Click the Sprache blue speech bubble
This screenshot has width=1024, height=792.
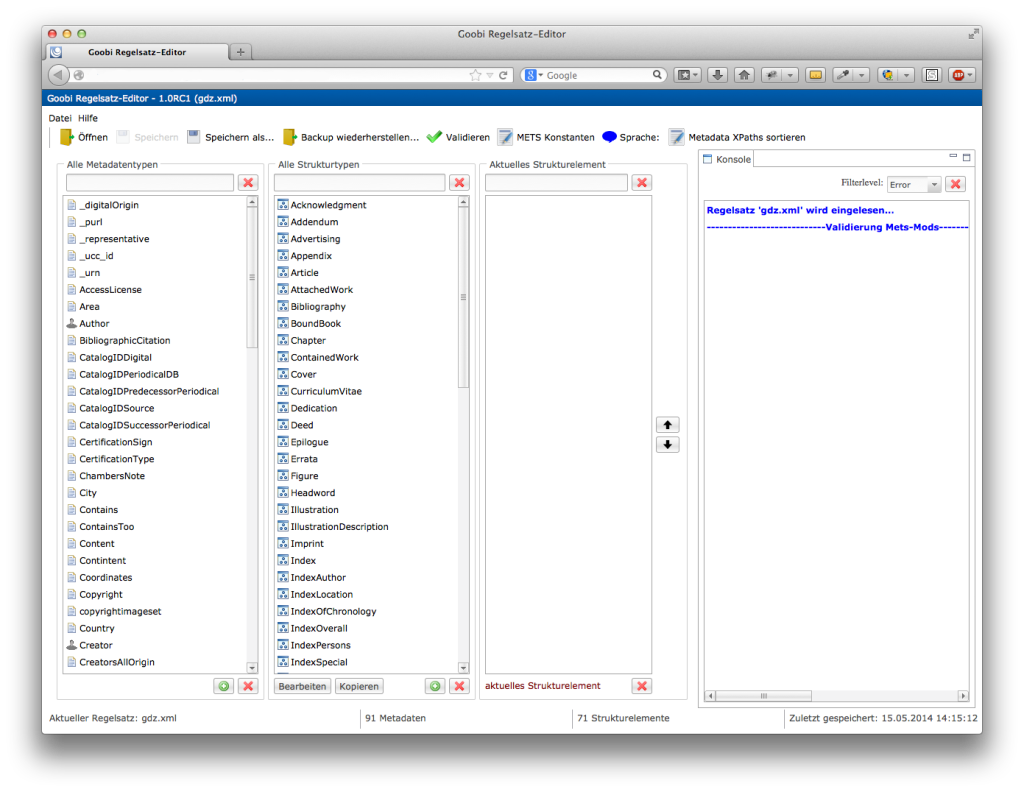coord(609,136)
